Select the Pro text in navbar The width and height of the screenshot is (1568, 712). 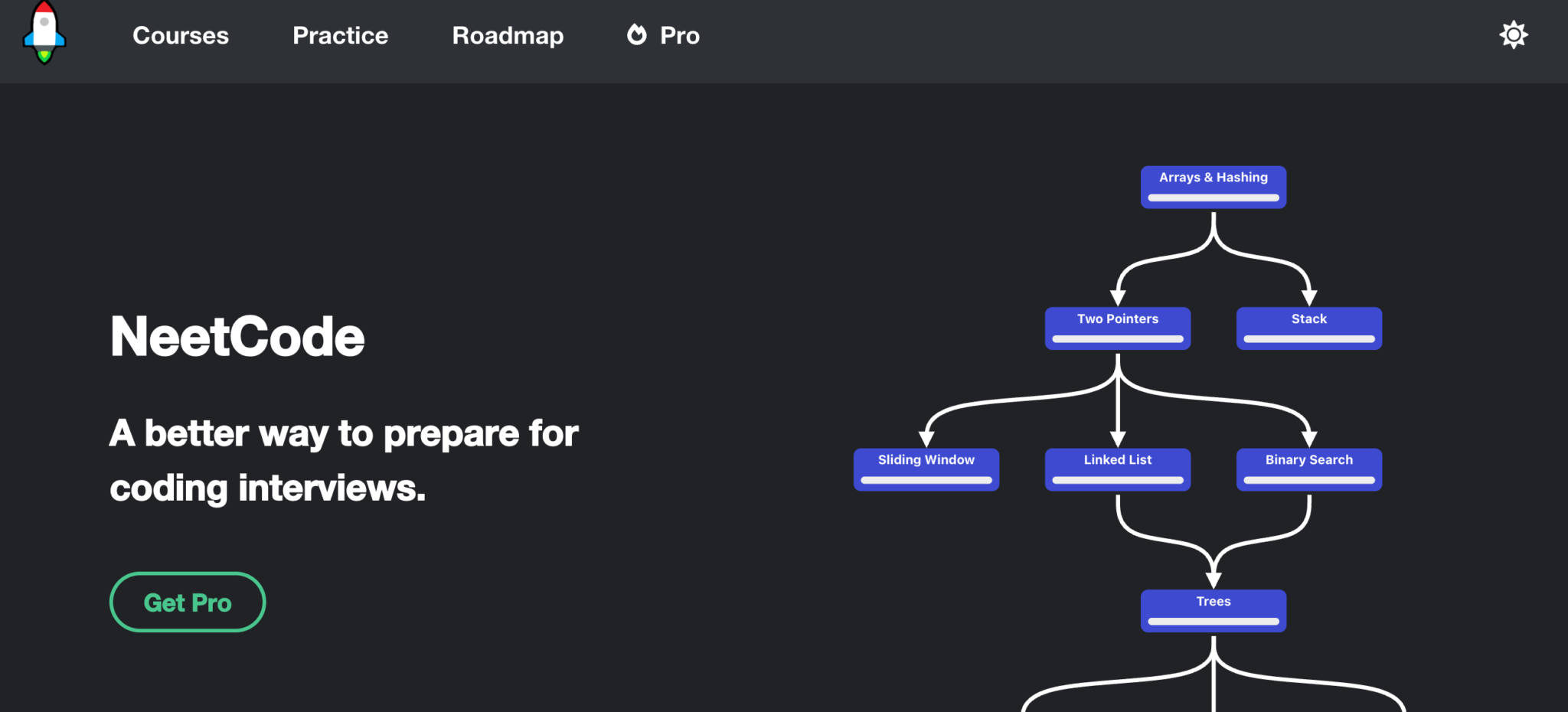pos(680,35)
